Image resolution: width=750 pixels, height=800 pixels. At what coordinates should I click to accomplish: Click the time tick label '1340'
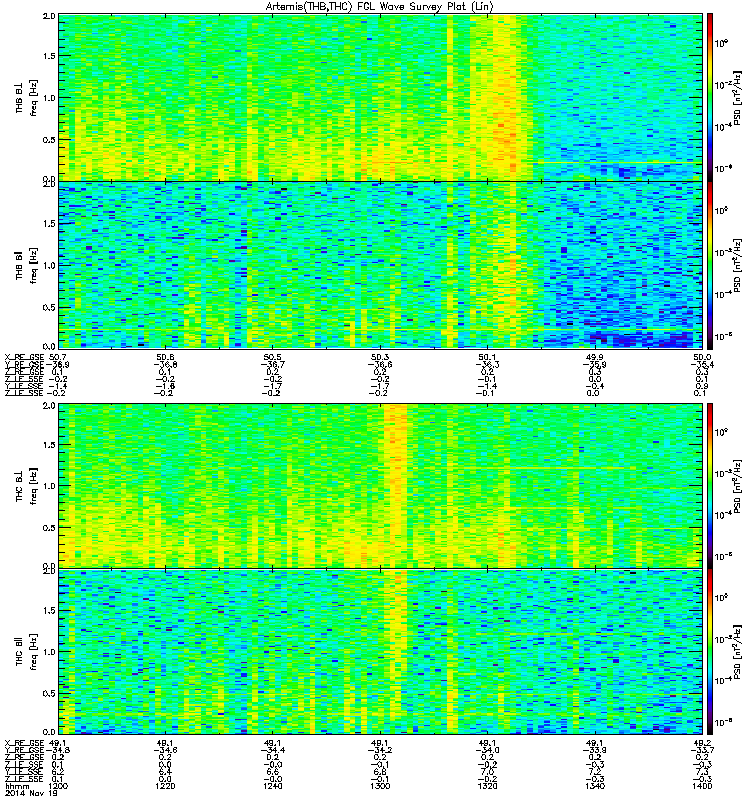point(594,786)
